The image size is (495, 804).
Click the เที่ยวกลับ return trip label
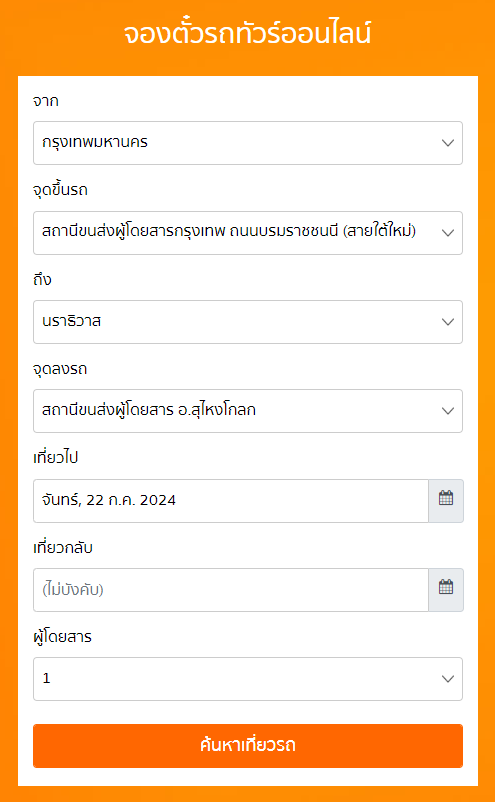(63, 548)
